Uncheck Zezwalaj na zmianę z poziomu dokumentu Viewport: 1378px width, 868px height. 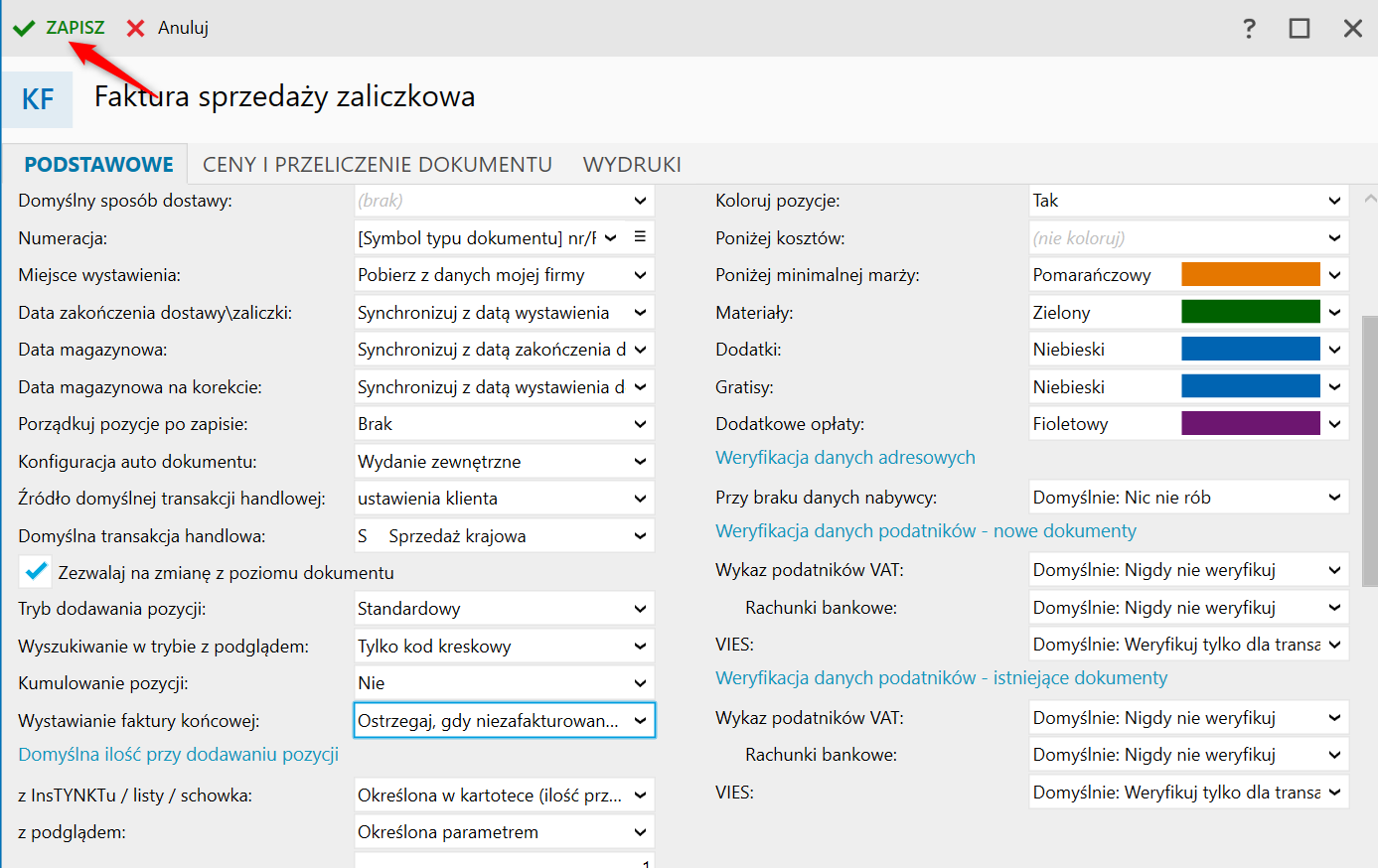click(36, 571)
